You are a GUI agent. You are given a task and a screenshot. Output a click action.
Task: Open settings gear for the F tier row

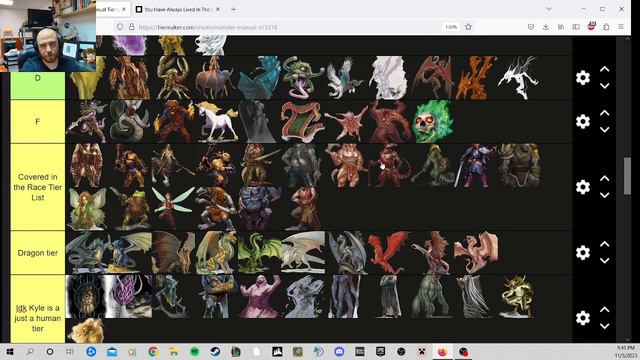pos(583,121)
